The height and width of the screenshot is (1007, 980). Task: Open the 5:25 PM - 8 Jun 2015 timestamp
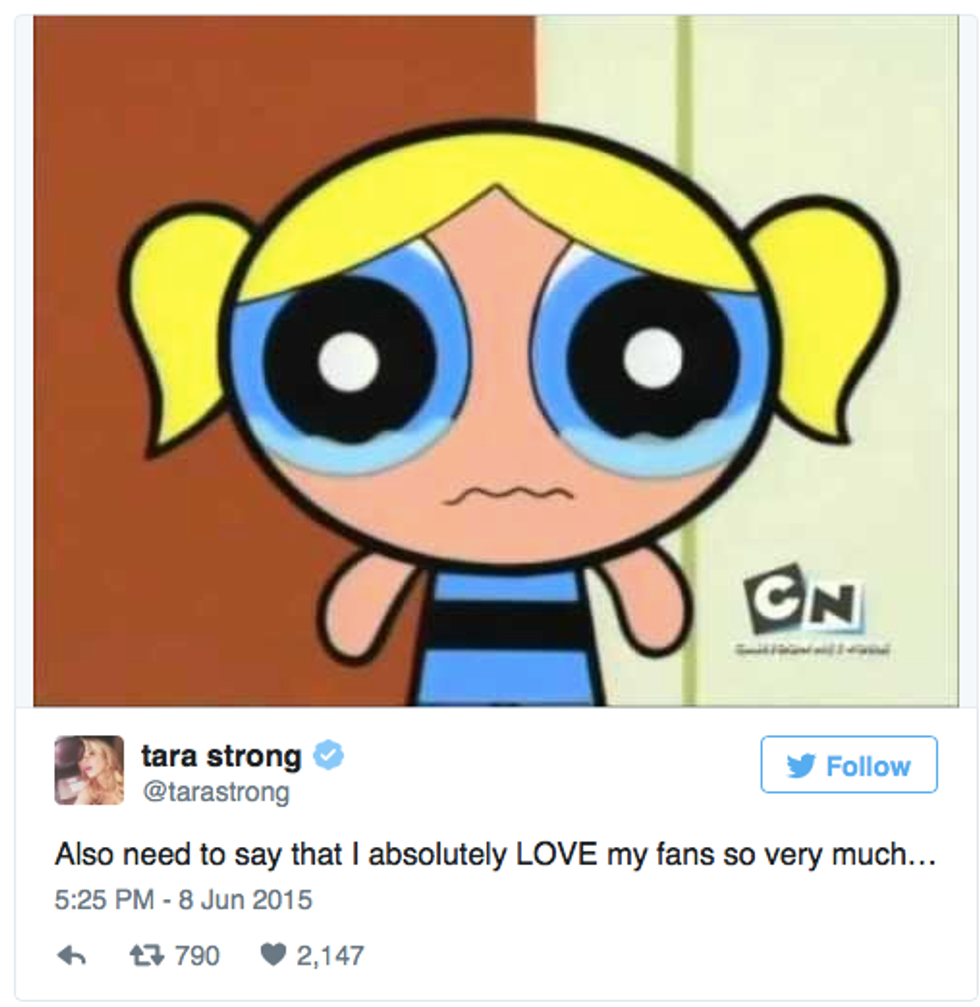[x=183, y=899]
